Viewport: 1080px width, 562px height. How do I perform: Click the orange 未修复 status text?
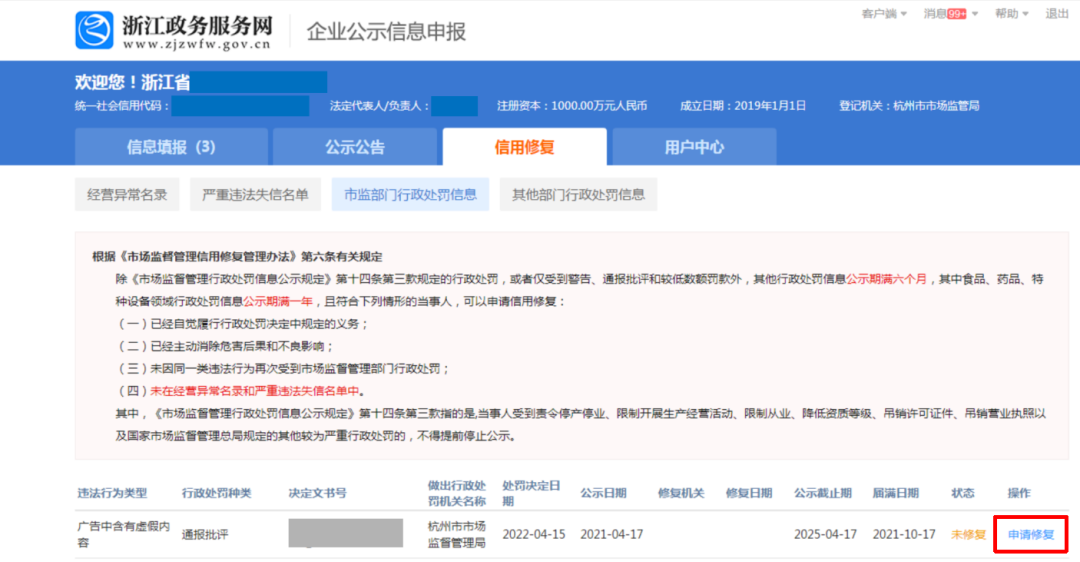968,535
